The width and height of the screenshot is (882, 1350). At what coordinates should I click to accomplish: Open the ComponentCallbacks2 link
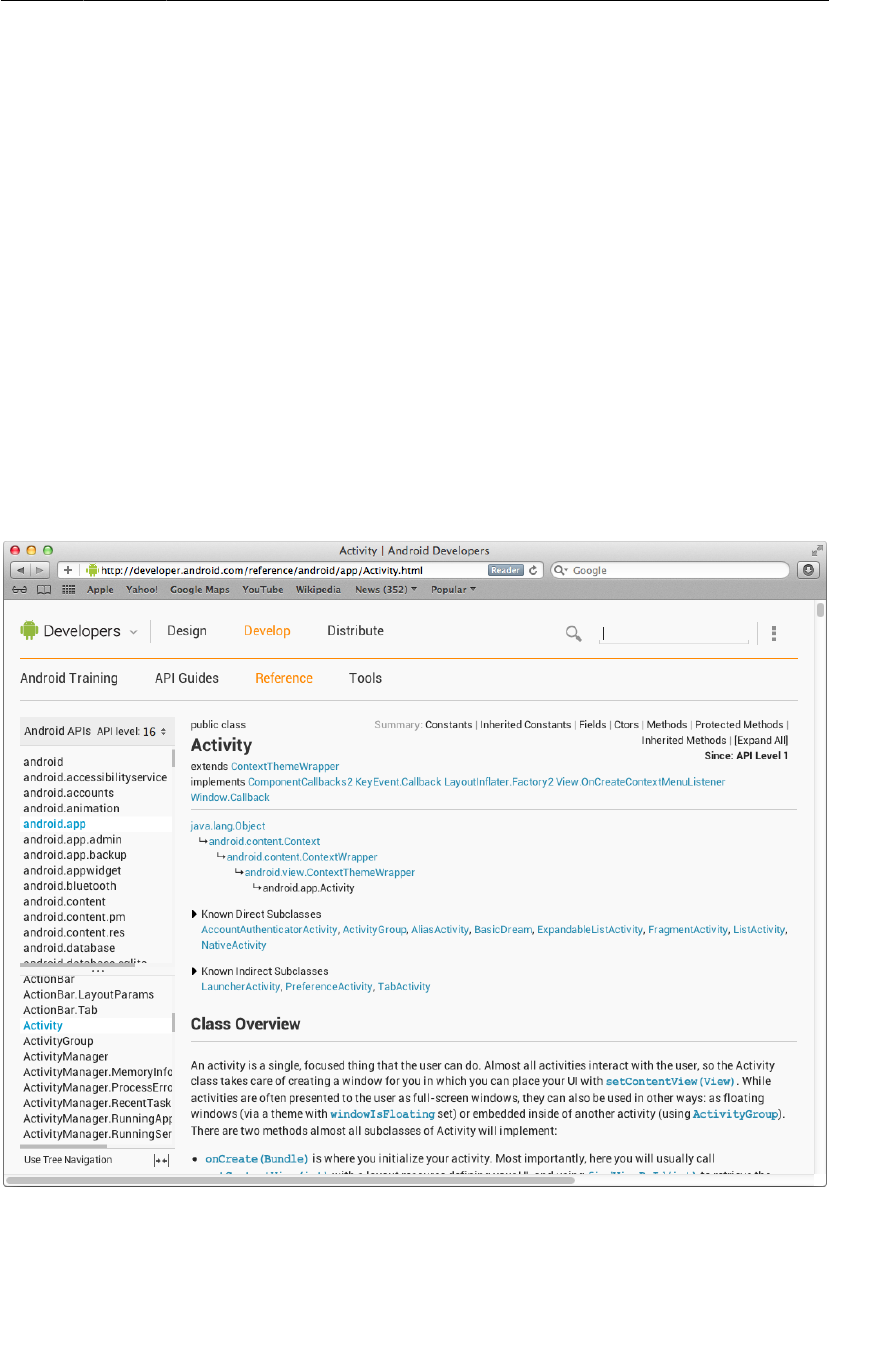(x=301, y=781)
